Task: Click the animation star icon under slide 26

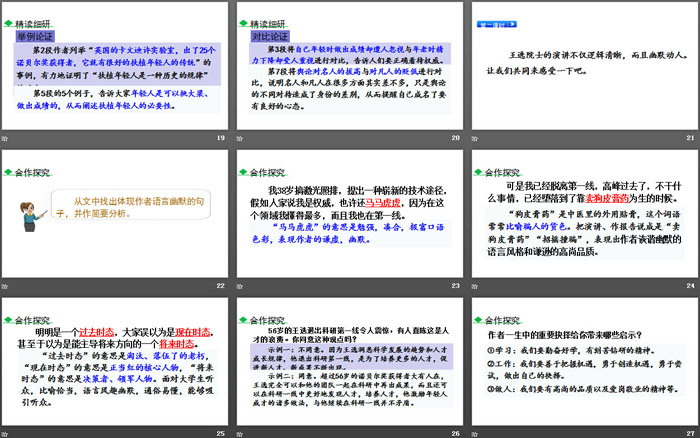Action: point(240,434)
